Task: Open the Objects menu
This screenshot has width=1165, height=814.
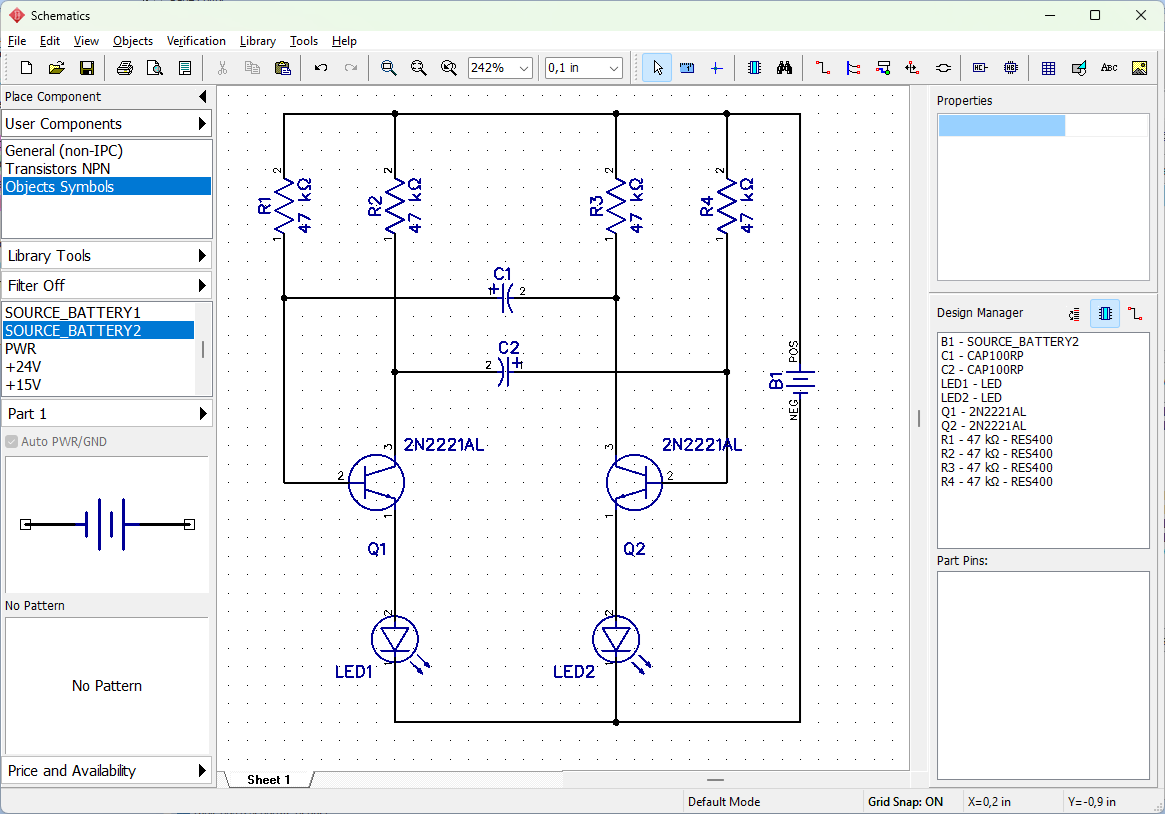Action: coord(133,41)
